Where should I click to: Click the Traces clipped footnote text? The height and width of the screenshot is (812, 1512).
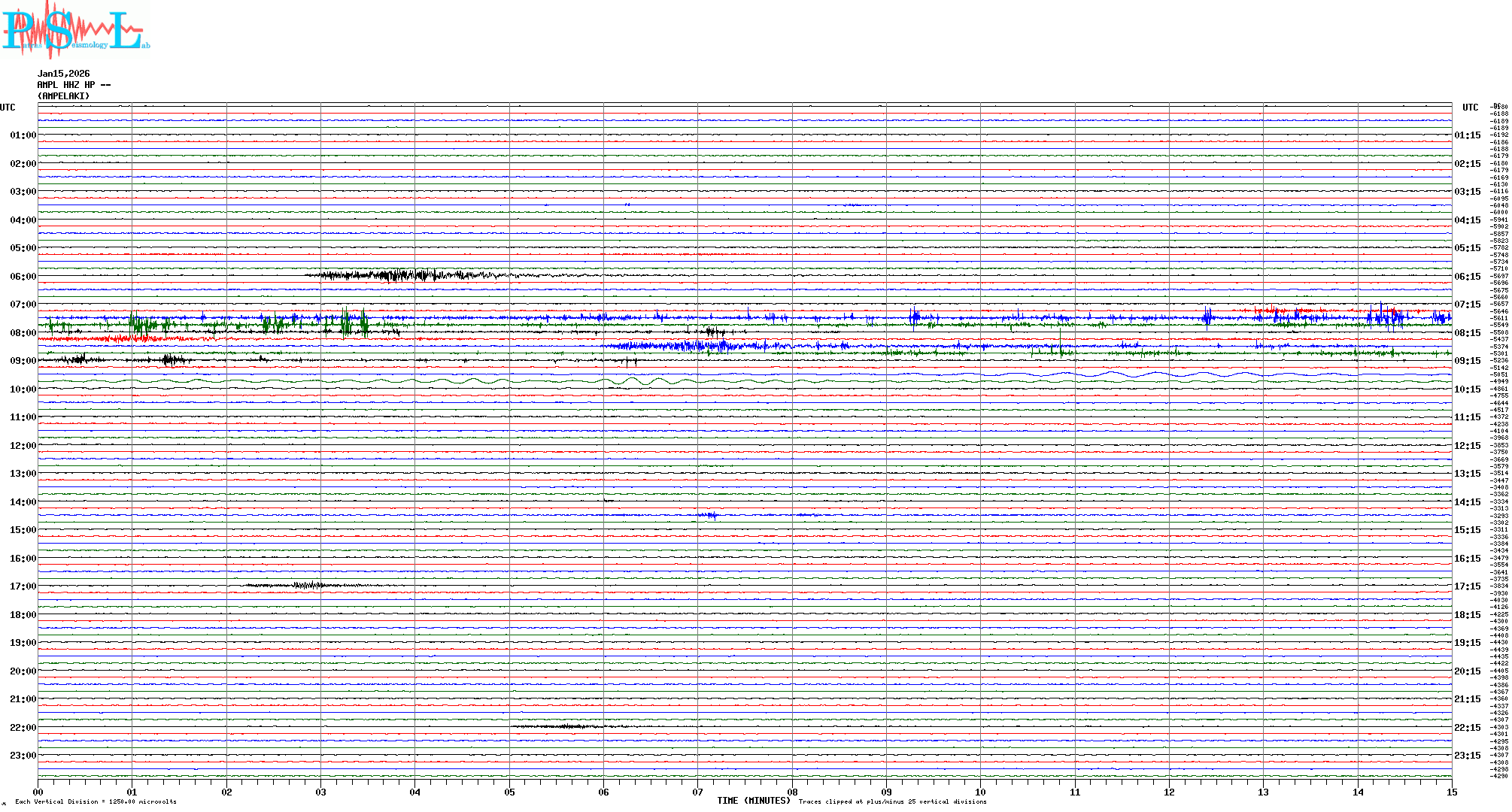coord(892,802)
